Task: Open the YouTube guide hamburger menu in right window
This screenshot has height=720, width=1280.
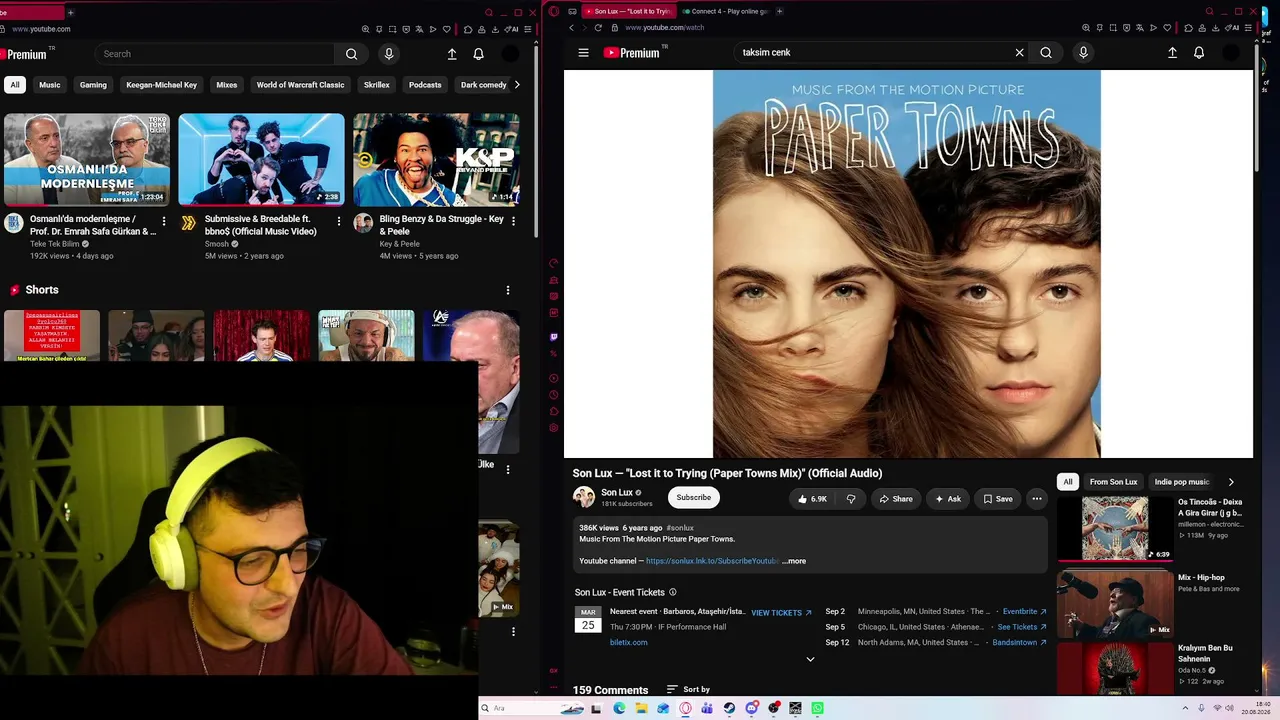Action: click(x=584, y=53)
